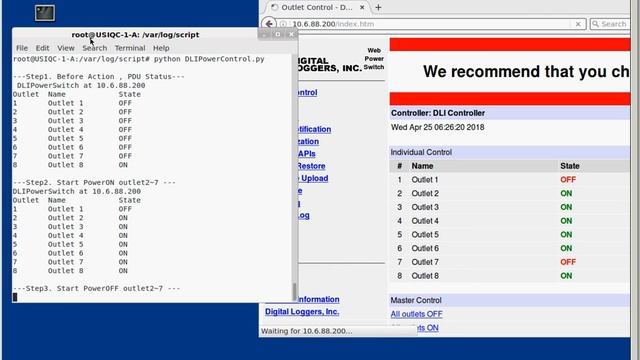Click the Outlet 5 ON state in webpage
This screenshot has height=360, width=640.
(566, 235)
